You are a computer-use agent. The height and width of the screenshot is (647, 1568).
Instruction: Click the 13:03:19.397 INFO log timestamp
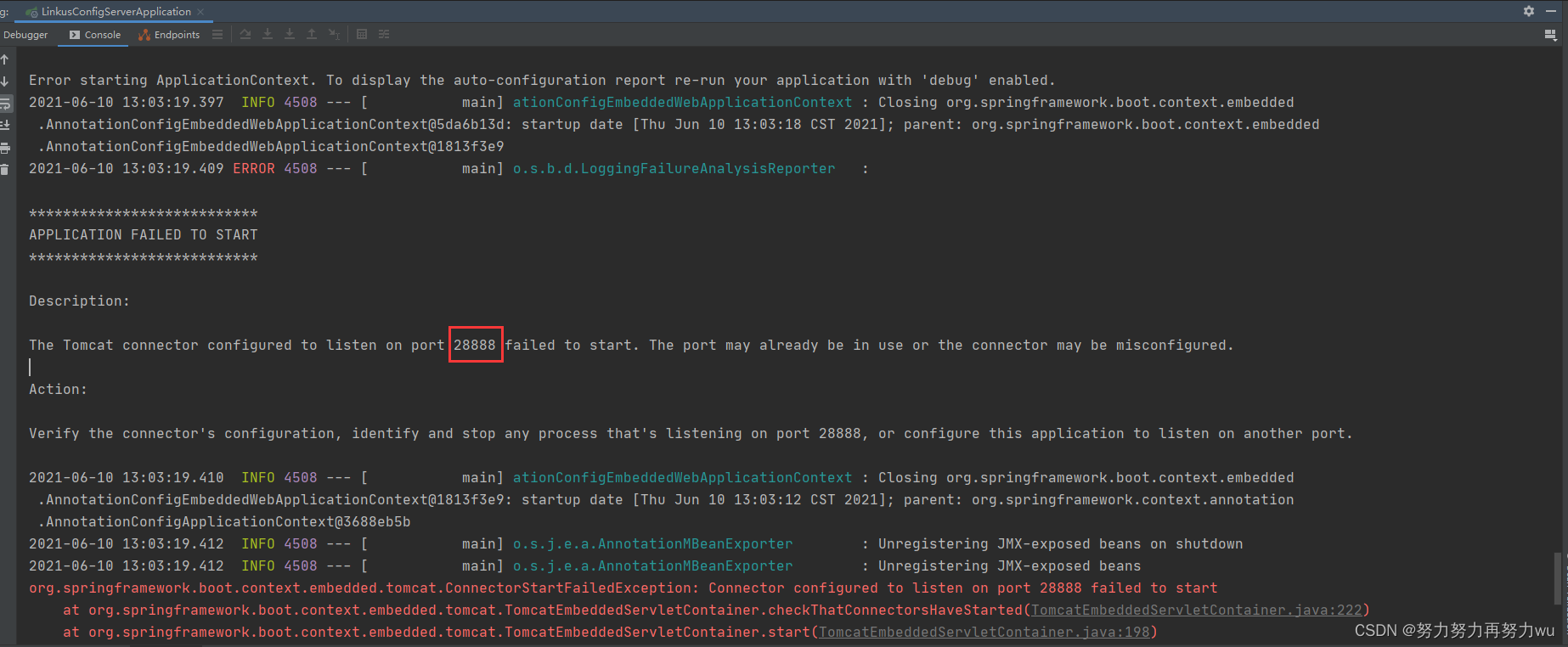click(x=127, y=102)
